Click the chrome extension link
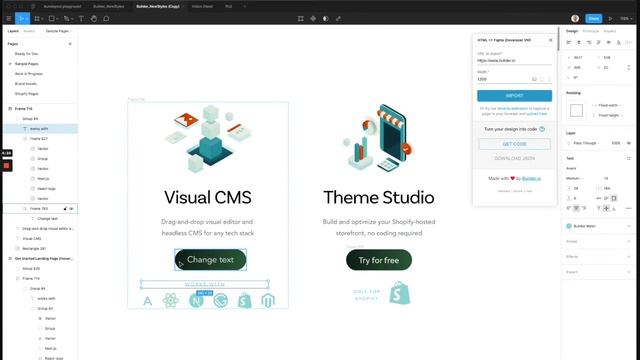The image size is (640, 360). point(513,109)
